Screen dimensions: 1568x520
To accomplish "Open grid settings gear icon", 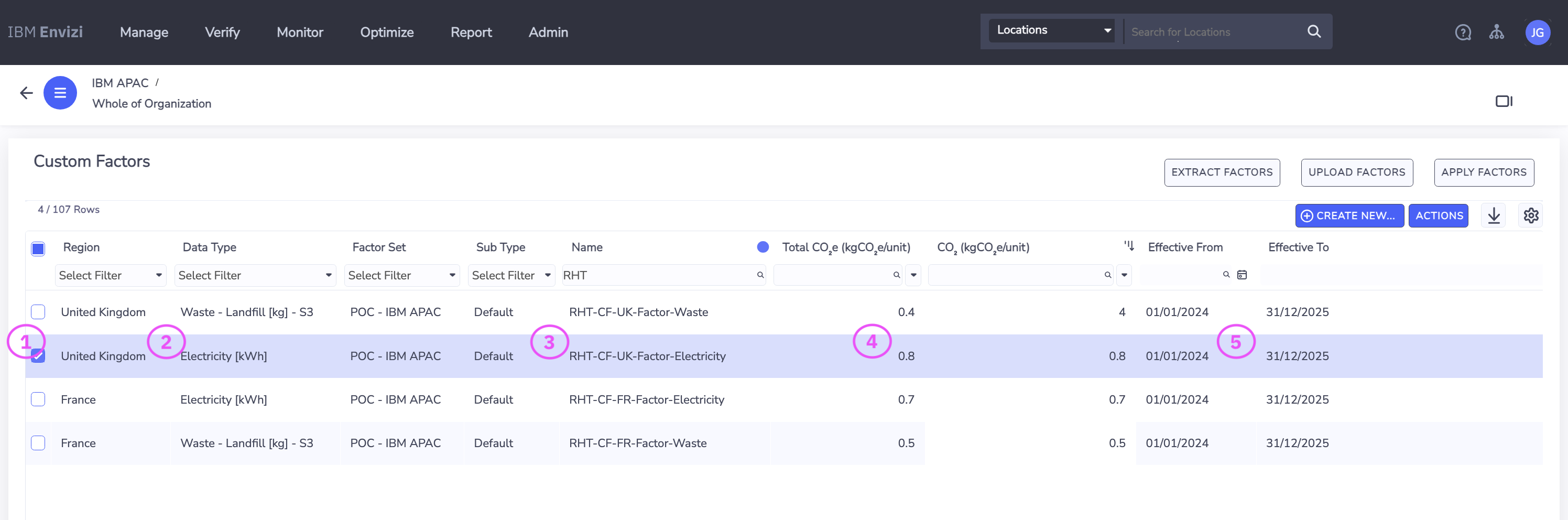I will pyautogui.click(x=1530, y=215).
